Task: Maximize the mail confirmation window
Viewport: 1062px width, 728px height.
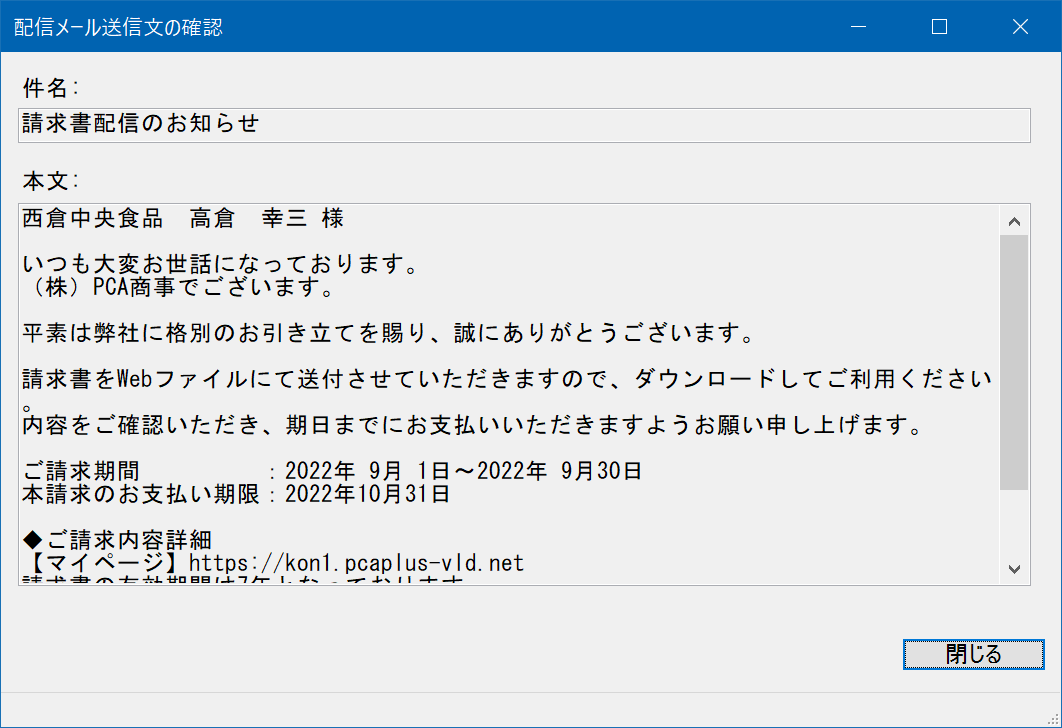Action: click(x=939, y=26)
